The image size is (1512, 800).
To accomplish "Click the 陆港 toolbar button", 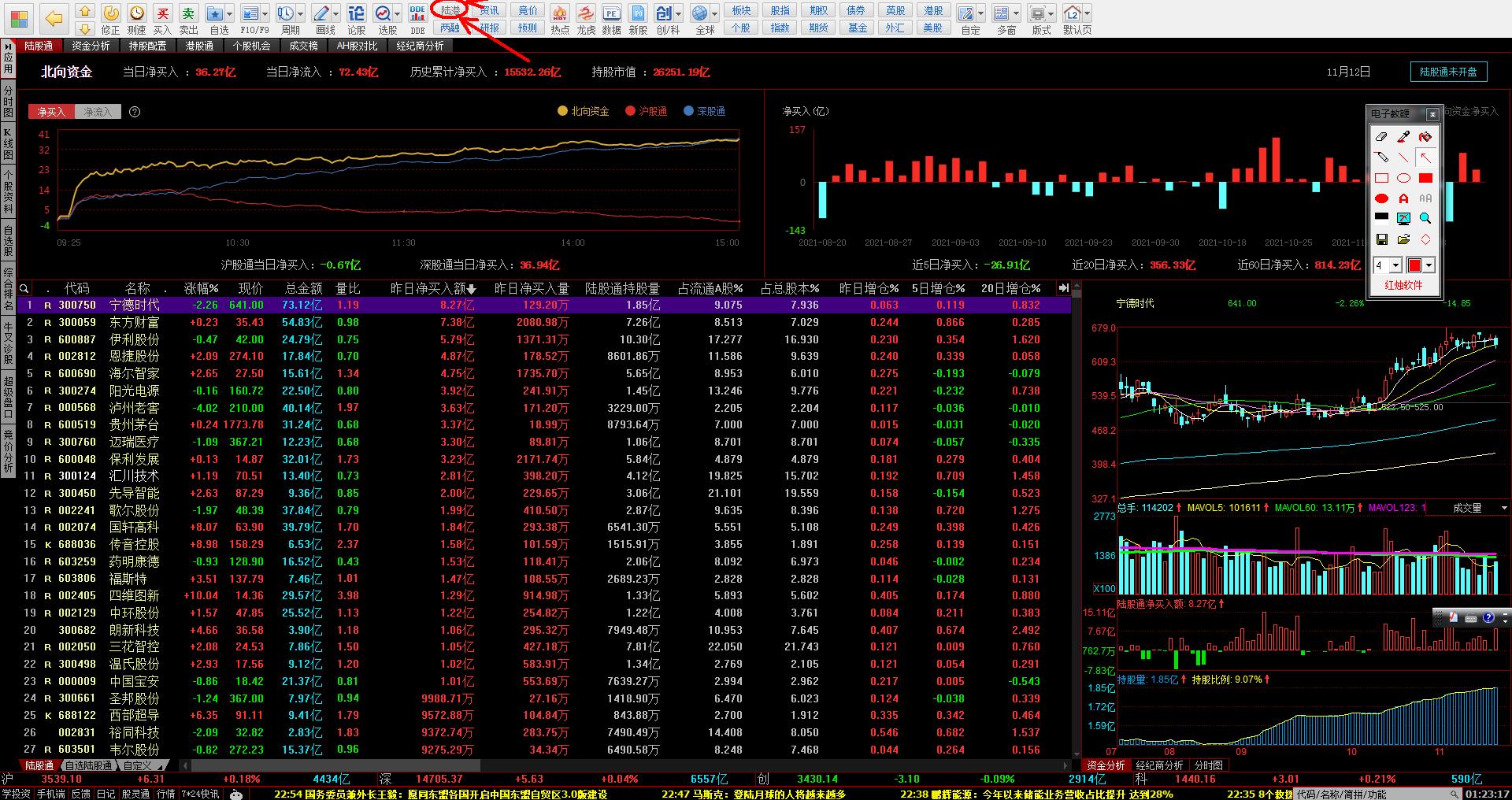I will [x=450, y=10].
